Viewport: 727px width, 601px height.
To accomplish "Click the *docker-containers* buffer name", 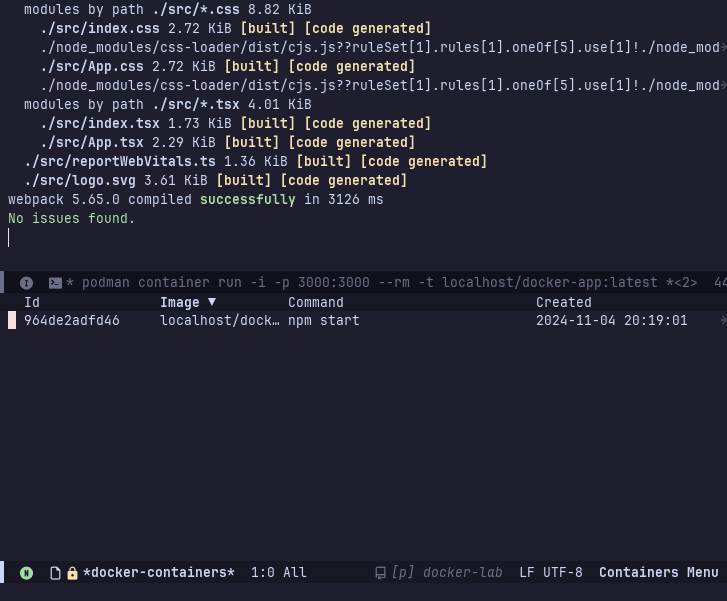I will [x=159, y=573].
